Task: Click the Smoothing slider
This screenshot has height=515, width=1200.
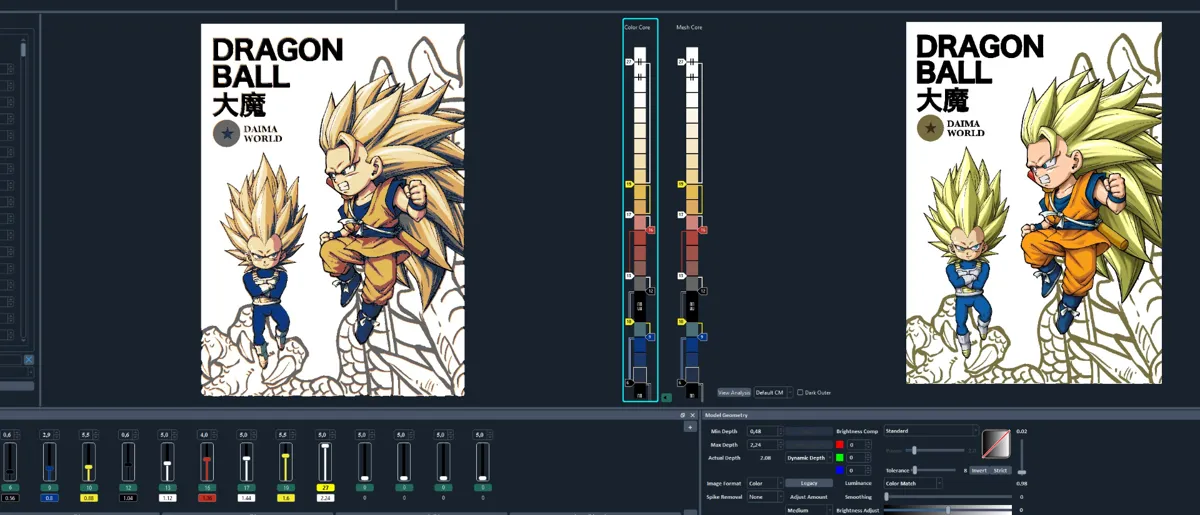Action: (x=949, y=497)
